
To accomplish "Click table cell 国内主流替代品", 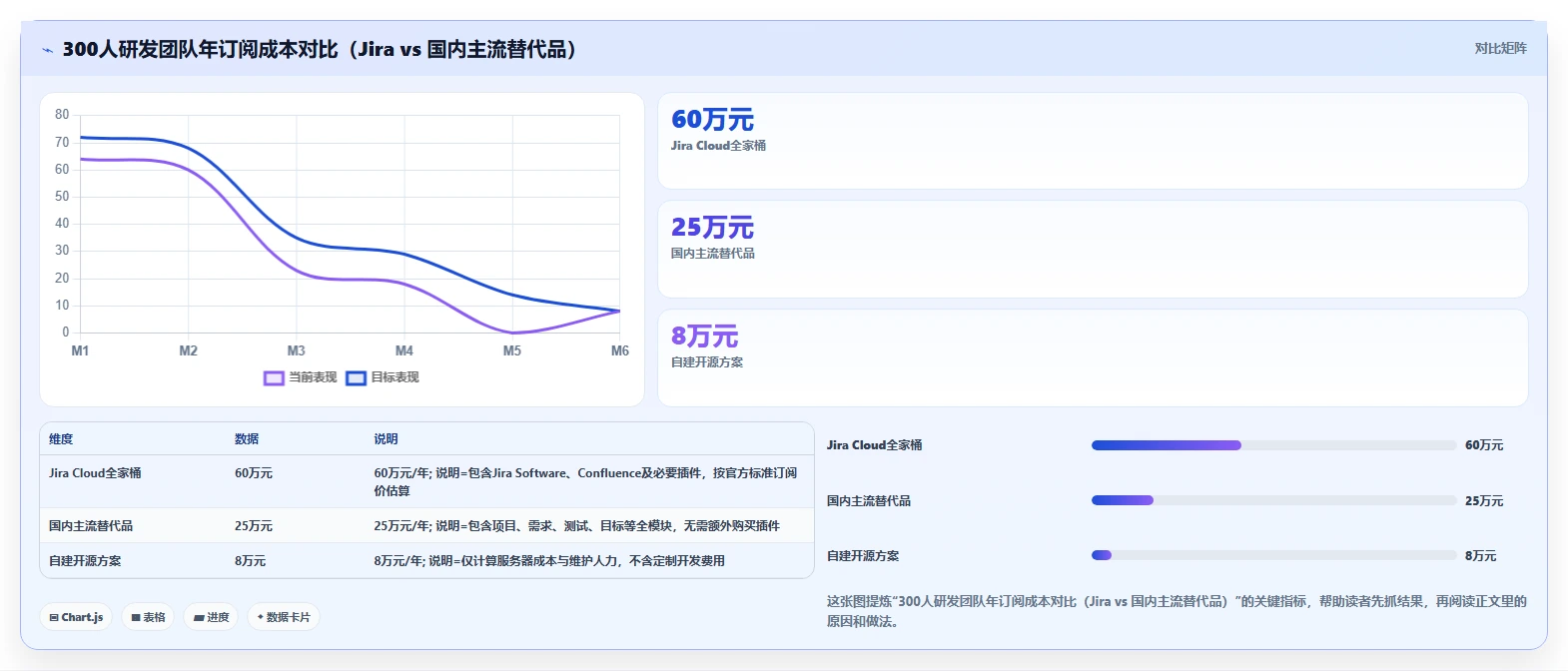I will pos(91,526).
